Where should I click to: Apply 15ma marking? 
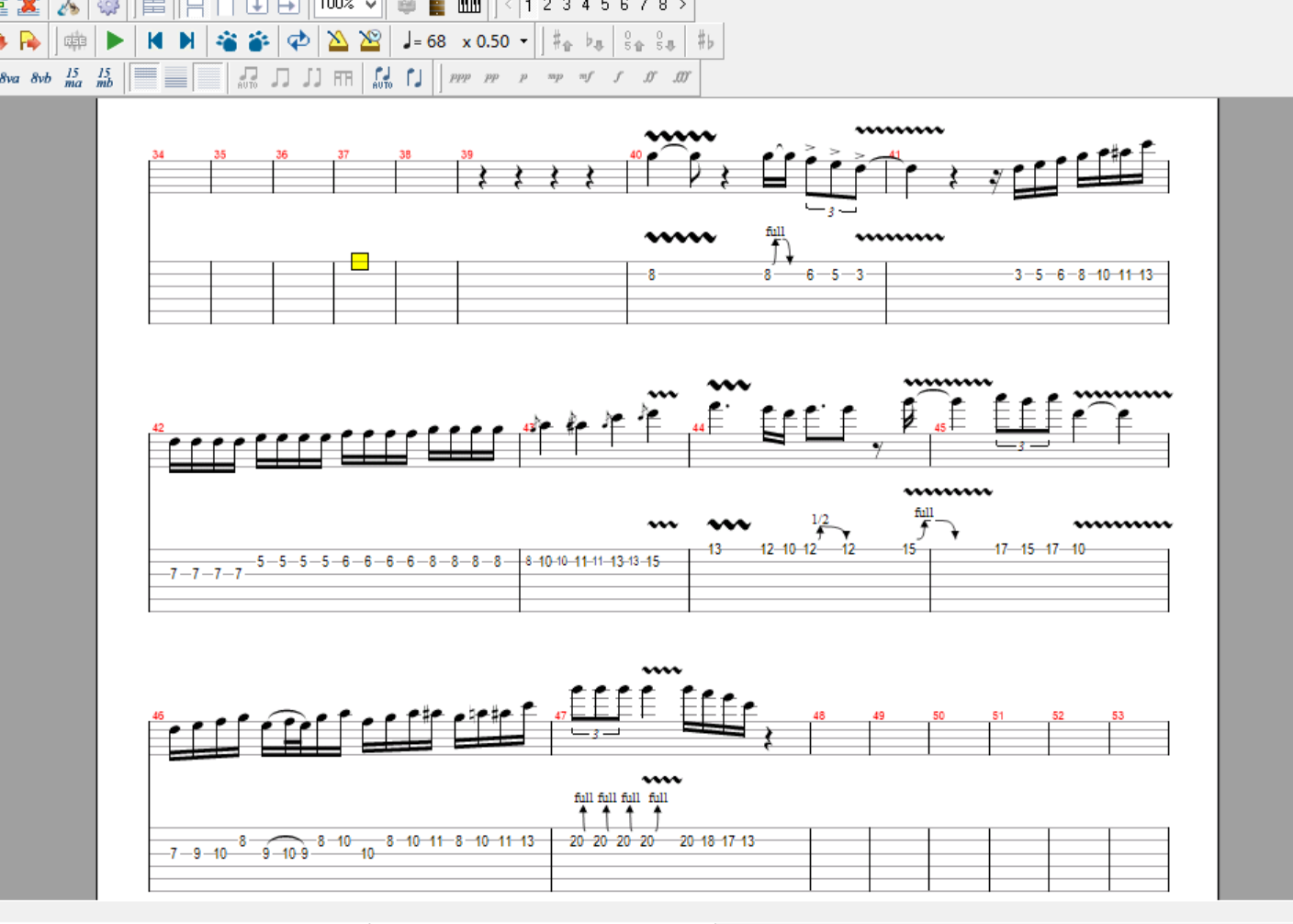click(73, 78)
